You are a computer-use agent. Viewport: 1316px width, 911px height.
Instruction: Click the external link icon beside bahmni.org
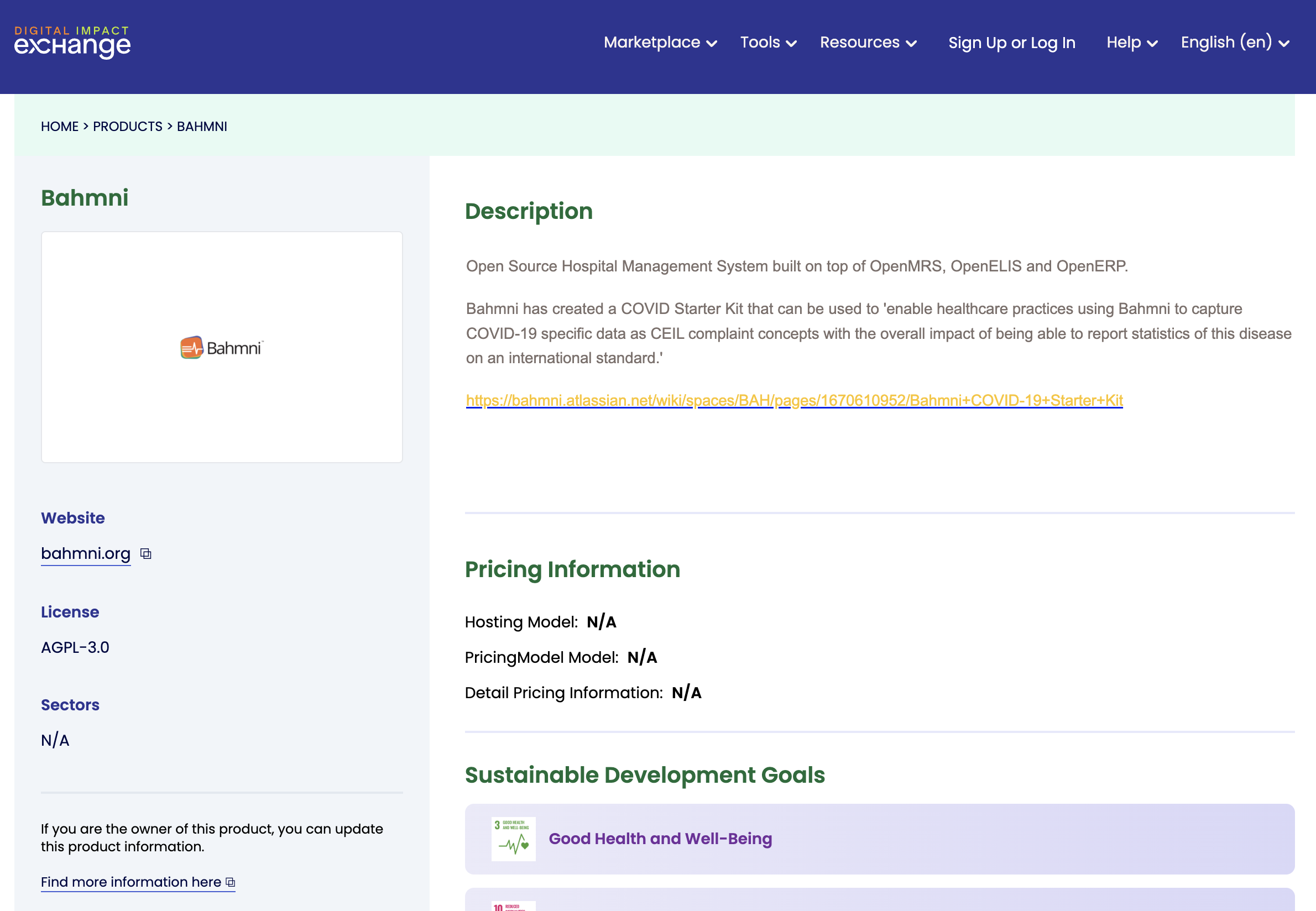click(145, 554)
